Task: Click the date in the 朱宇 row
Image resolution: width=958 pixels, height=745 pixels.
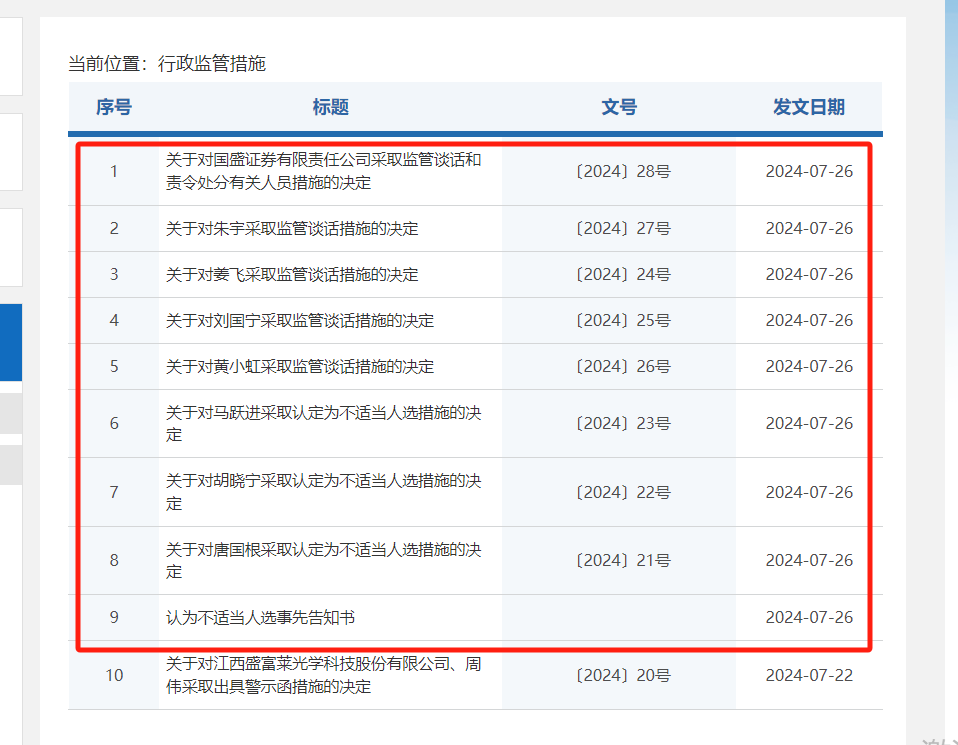Action: (809, 229)
